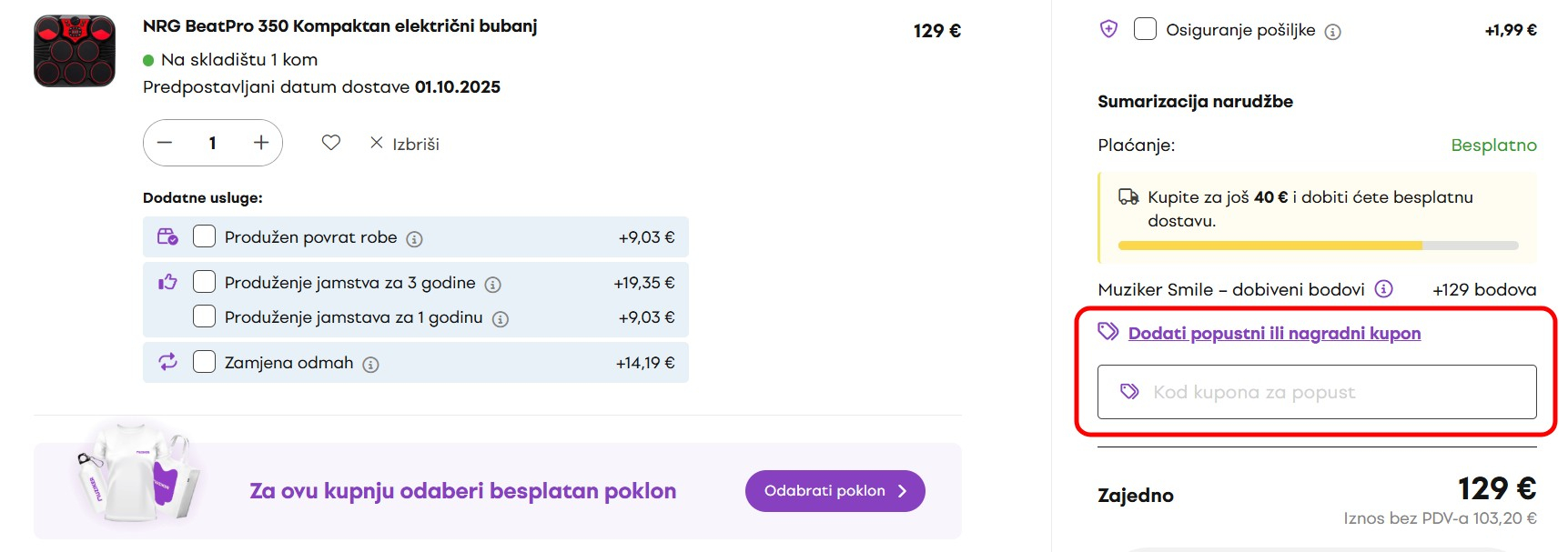Show info for 1-year warranty extension
Viewport: 1568px width, 552px height.
point(500,319)
